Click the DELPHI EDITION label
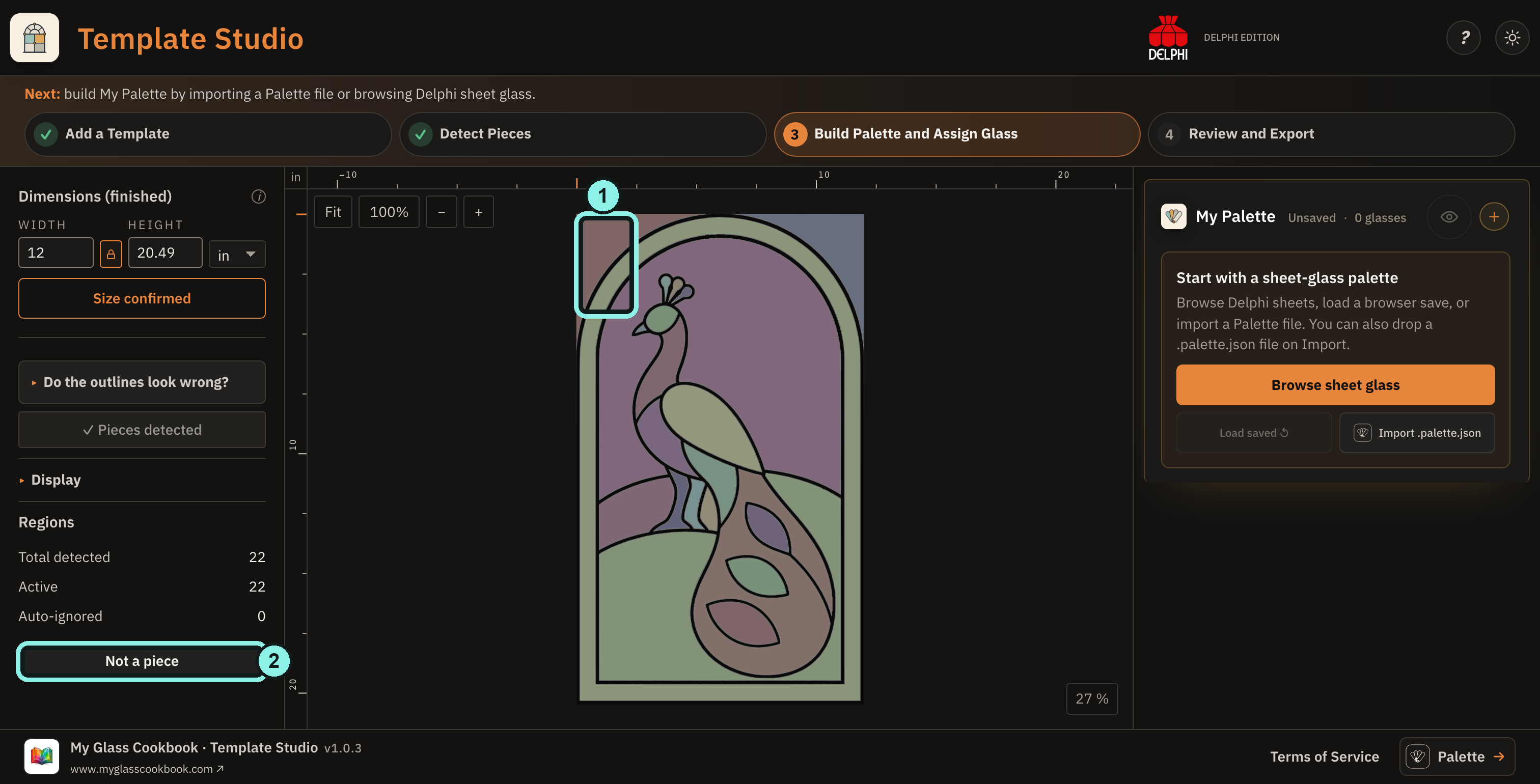The height and width of the screenshot is (784, 1540). pyautogui.click(x=1241, y=37)
